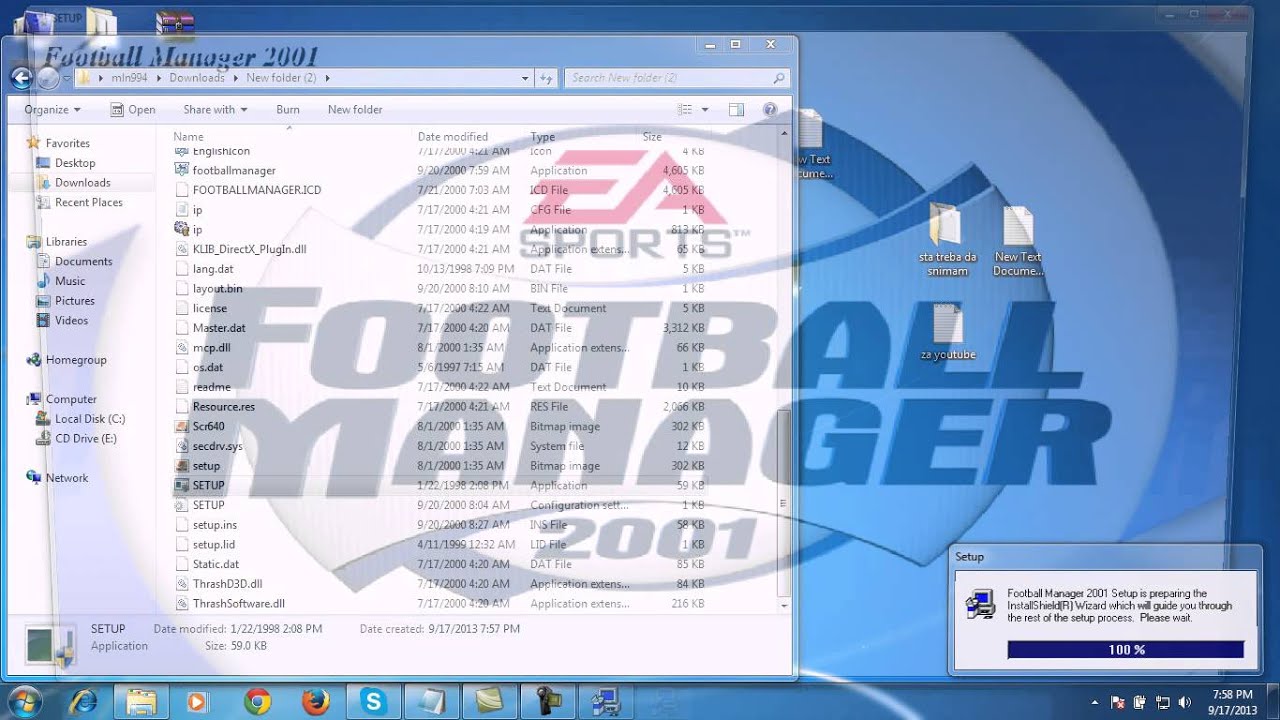Open the footballmanager application file

[x=234, y=171]
